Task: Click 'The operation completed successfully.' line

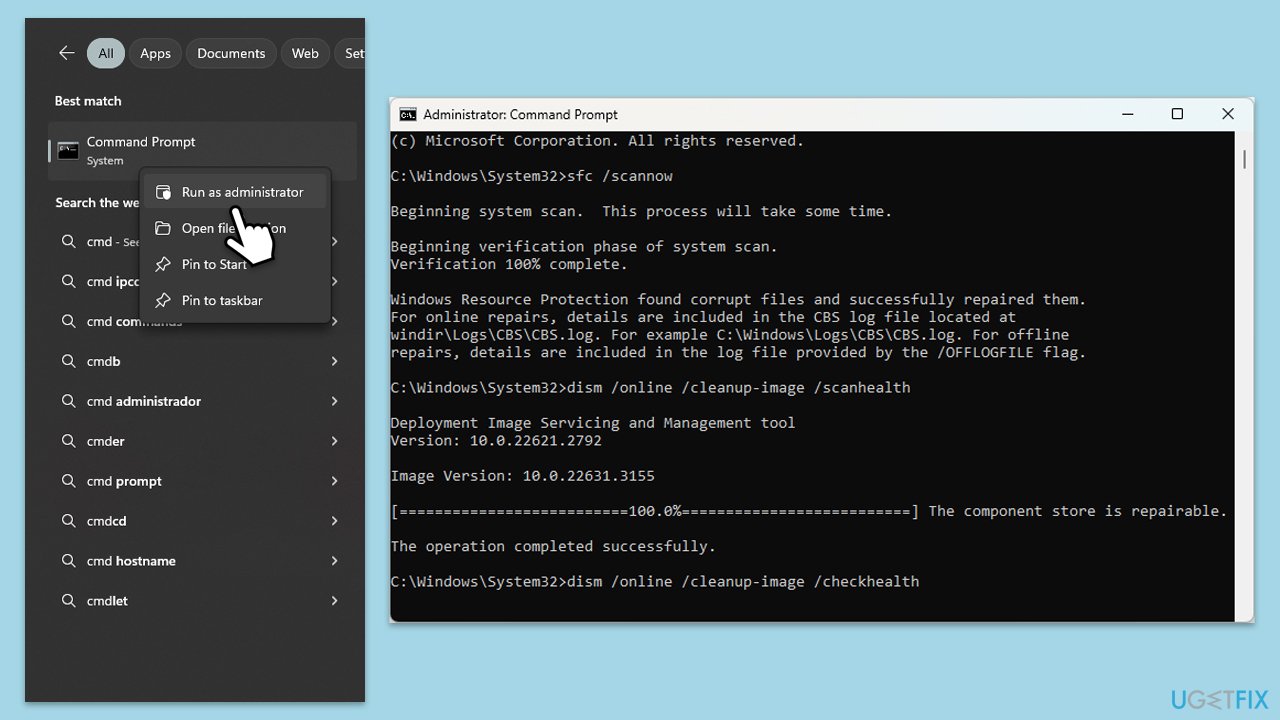Action: tap(553, 546)
